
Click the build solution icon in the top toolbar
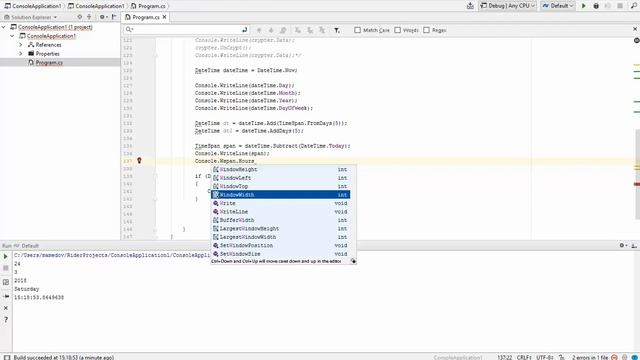[x=470, y=6]
